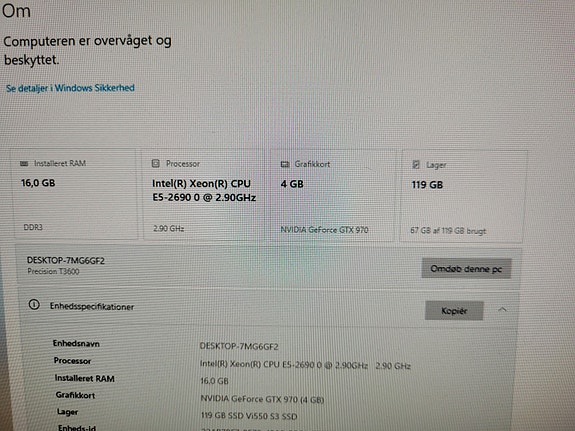The height and width of the screenshot is (431, 575).
Task: Click the Kopiér button for device specifications
Action: point(454,311)
